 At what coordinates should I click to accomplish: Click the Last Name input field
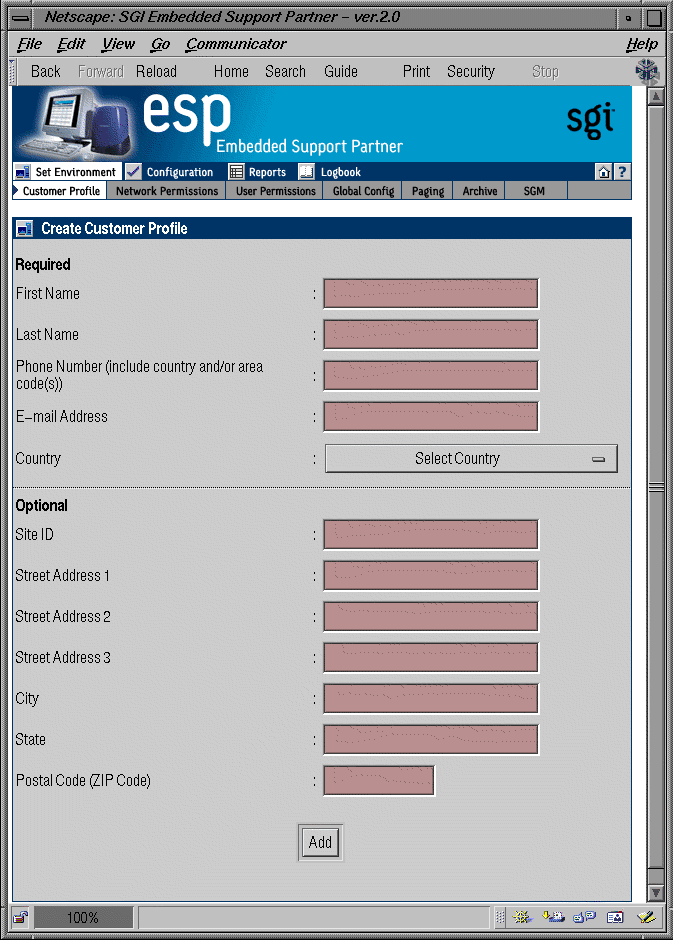[x=431, y=335]
